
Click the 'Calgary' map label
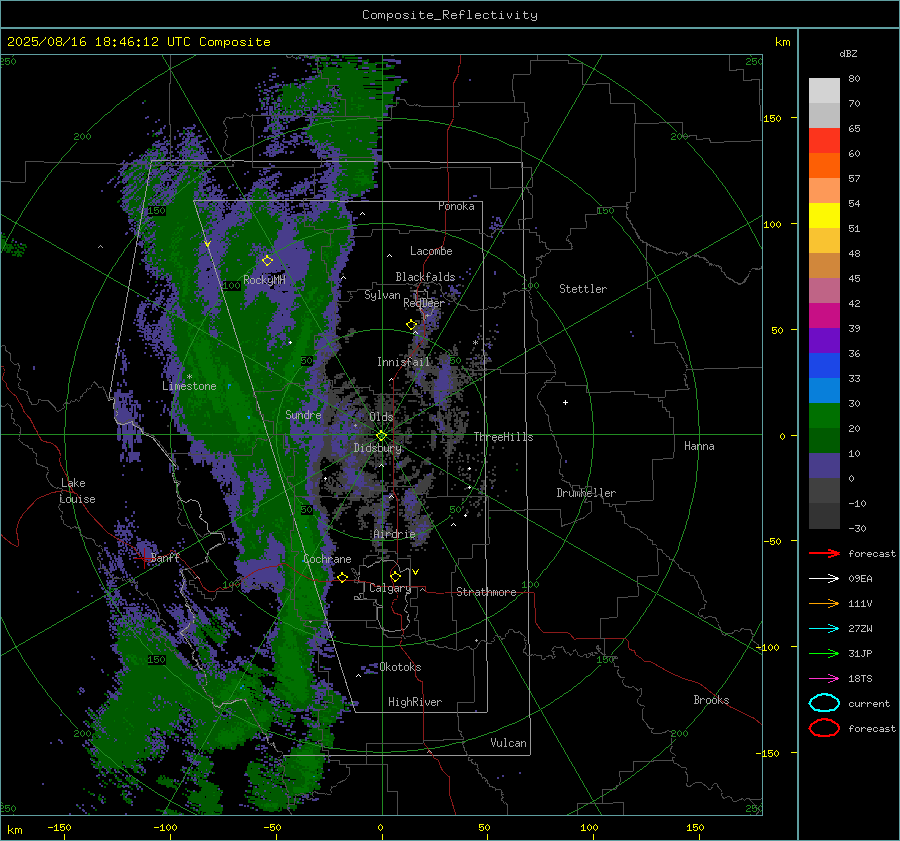point(390,588)
